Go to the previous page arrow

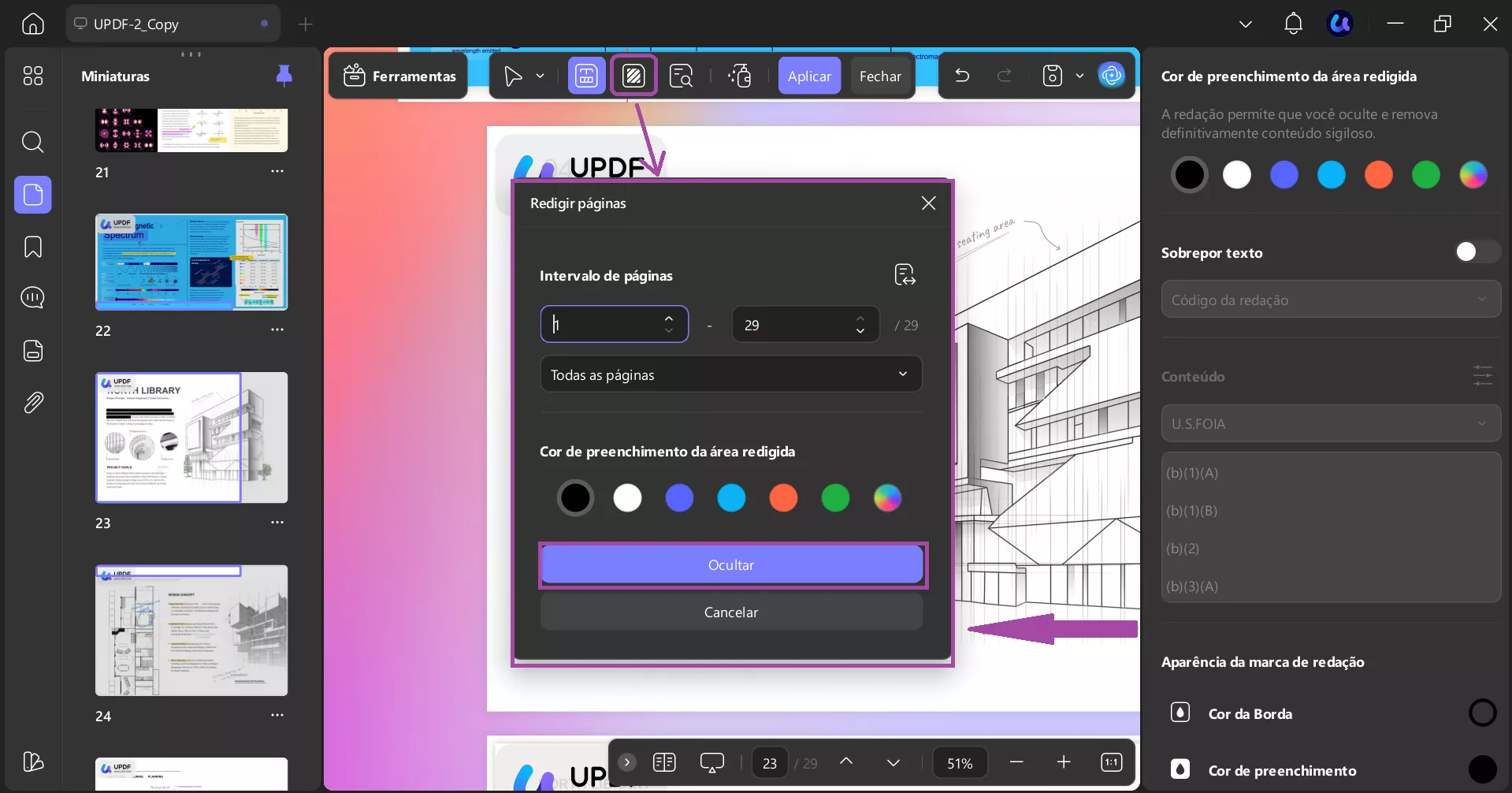point(846,762)
